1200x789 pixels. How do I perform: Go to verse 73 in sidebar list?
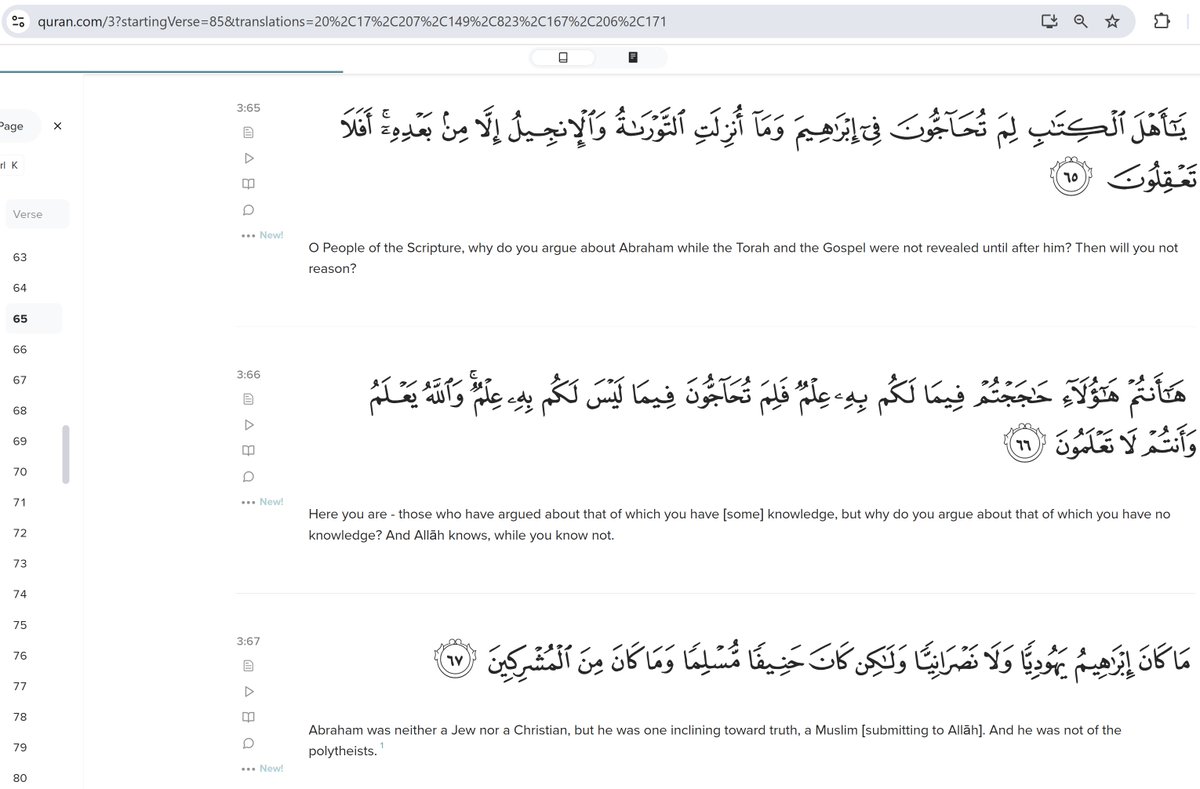(x=21, y=564)
